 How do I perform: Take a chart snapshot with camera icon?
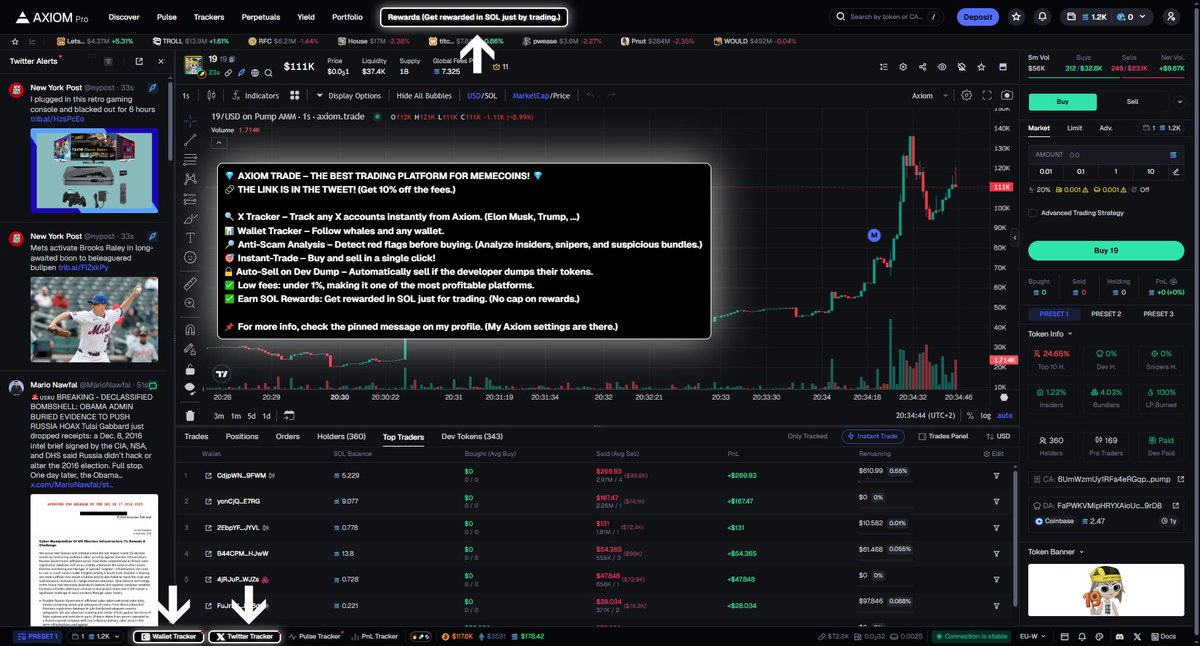[1007, 96]
